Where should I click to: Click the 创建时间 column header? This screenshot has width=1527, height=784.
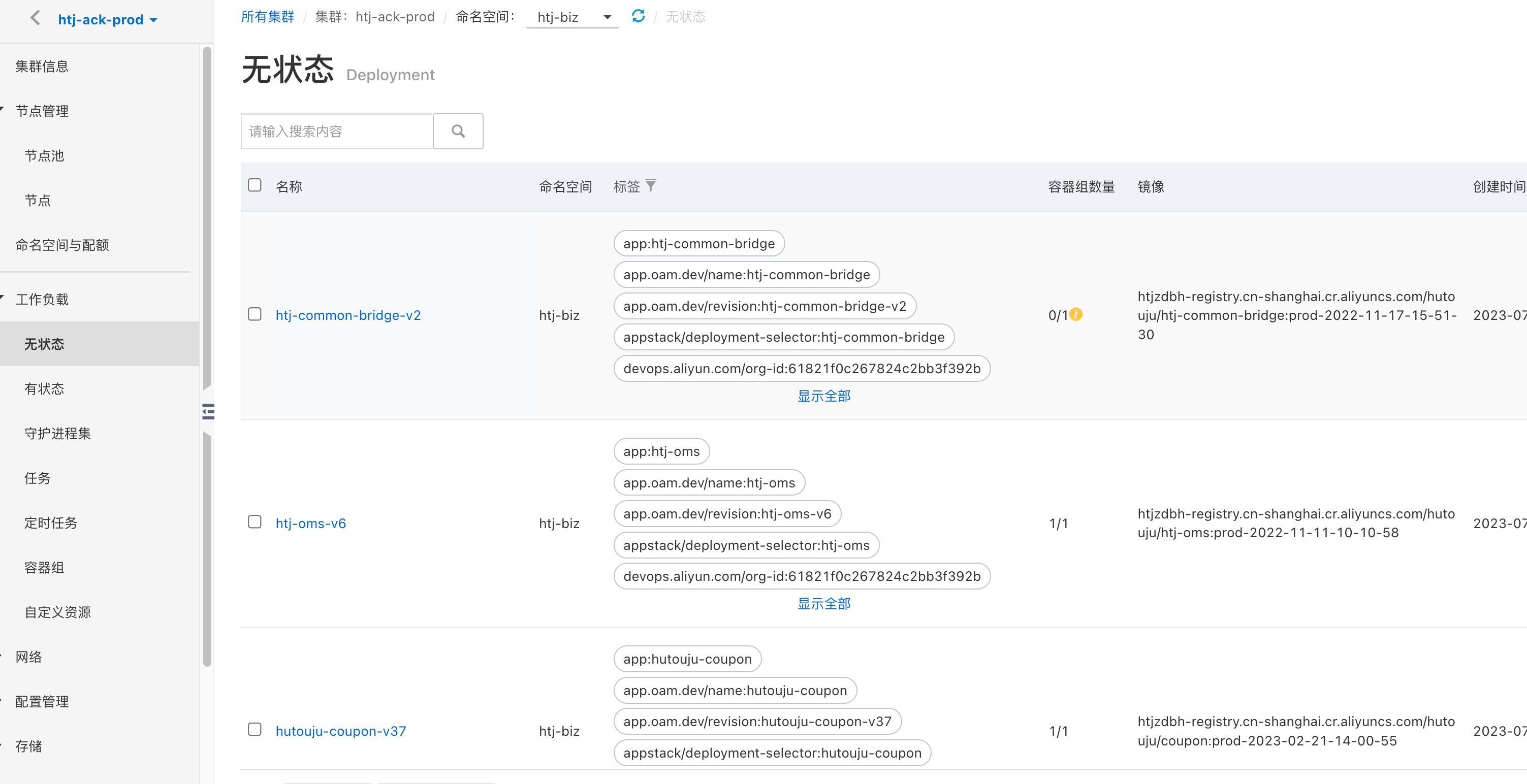[1499, 187]
